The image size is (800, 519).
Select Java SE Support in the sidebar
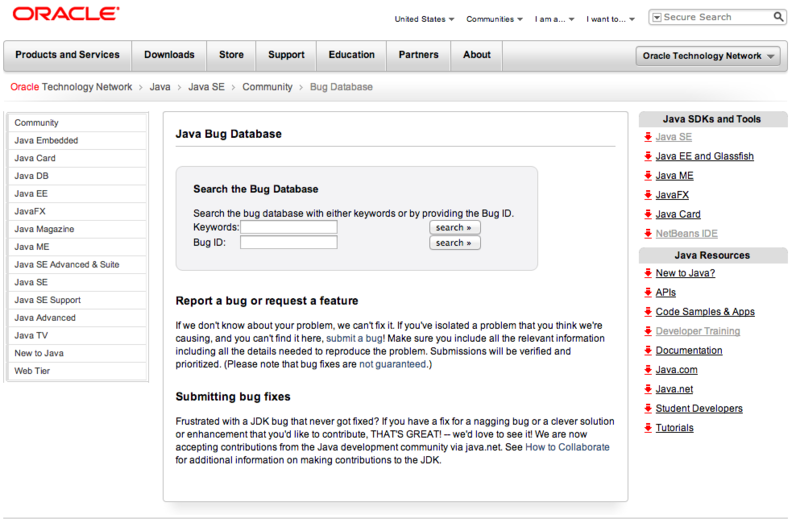tap(78, 300)
